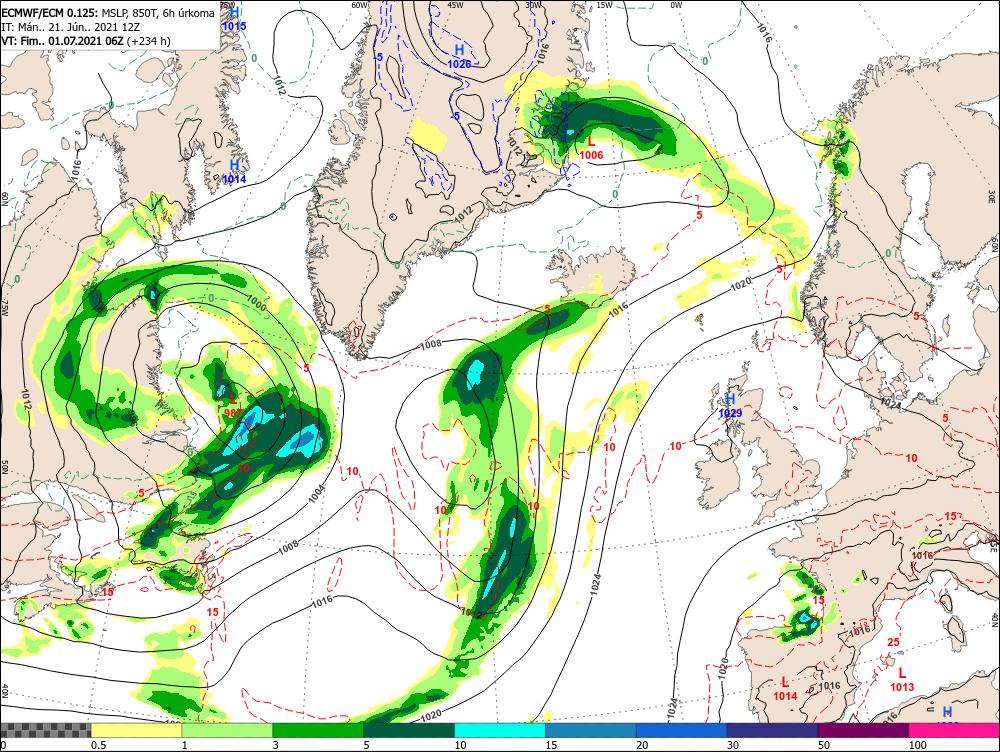Click the legend tick value '30'
This screenshot has width=1000, height=752.
point(733,745)
